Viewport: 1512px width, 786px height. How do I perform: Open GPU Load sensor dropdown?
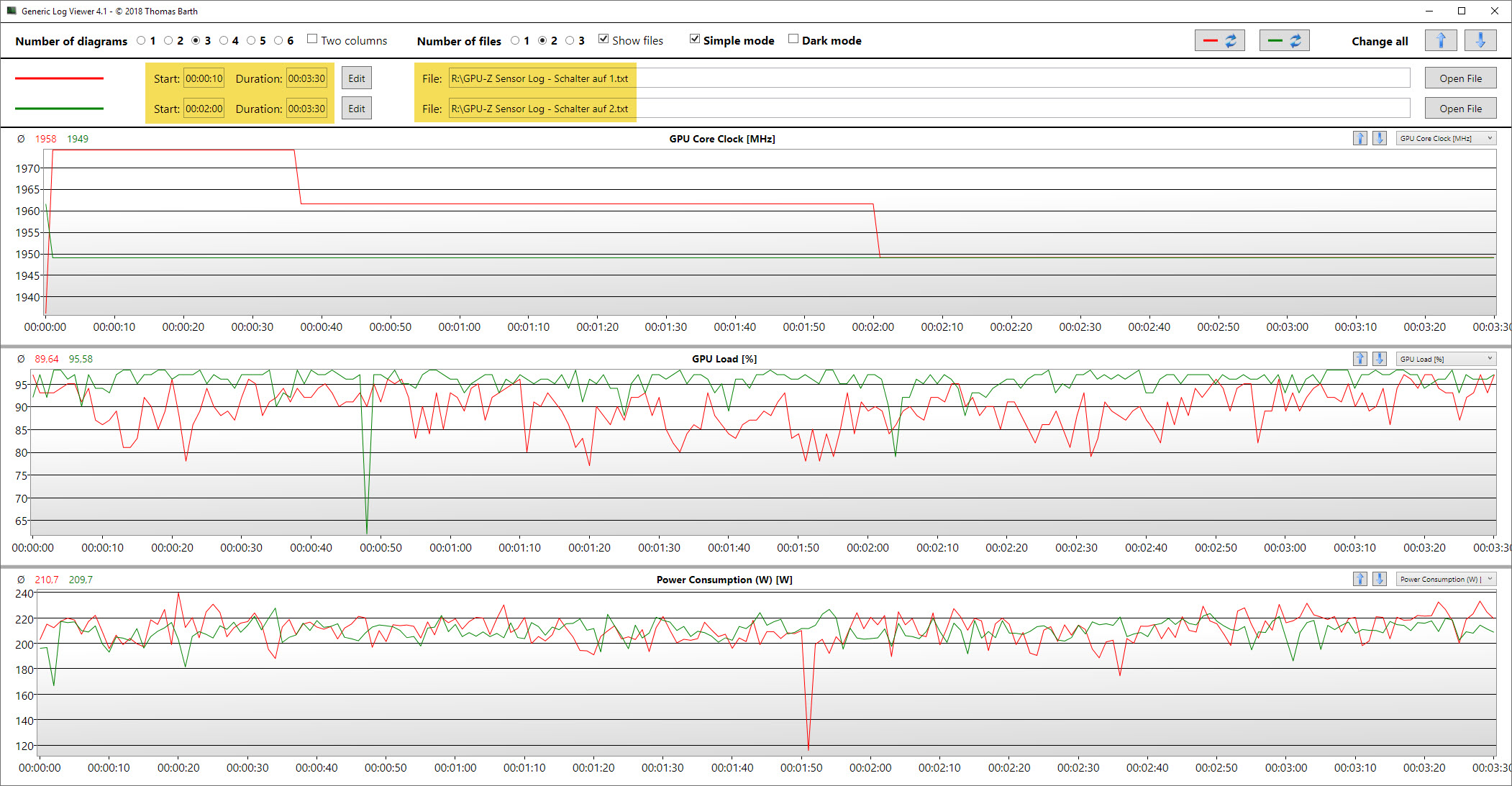tap(1446, 359)
